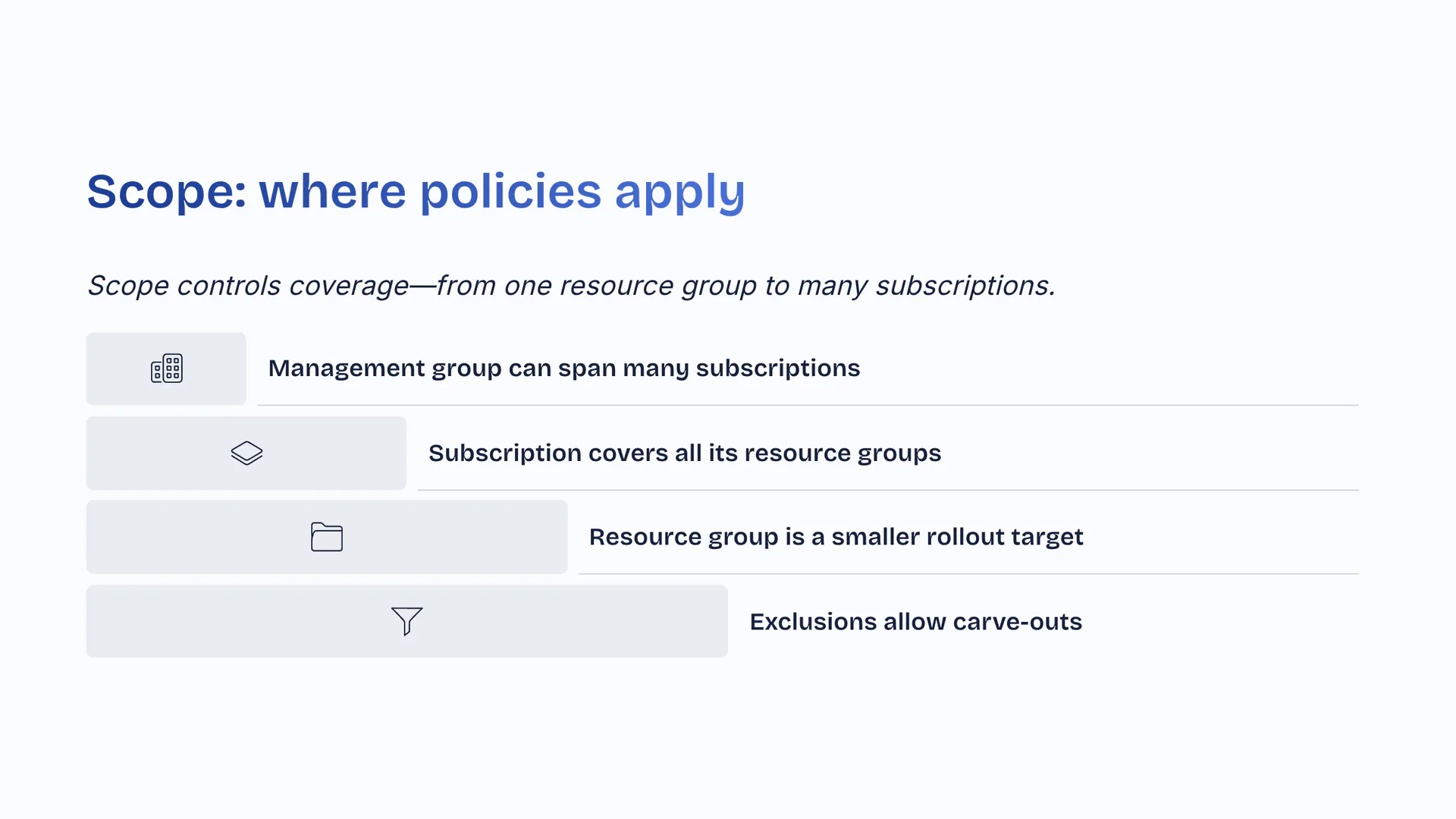Viewport: 1456px width, 819px height.
Task: Click "Scope controls coverage" in italic subtitle
Action: click(x=248, y=286)
